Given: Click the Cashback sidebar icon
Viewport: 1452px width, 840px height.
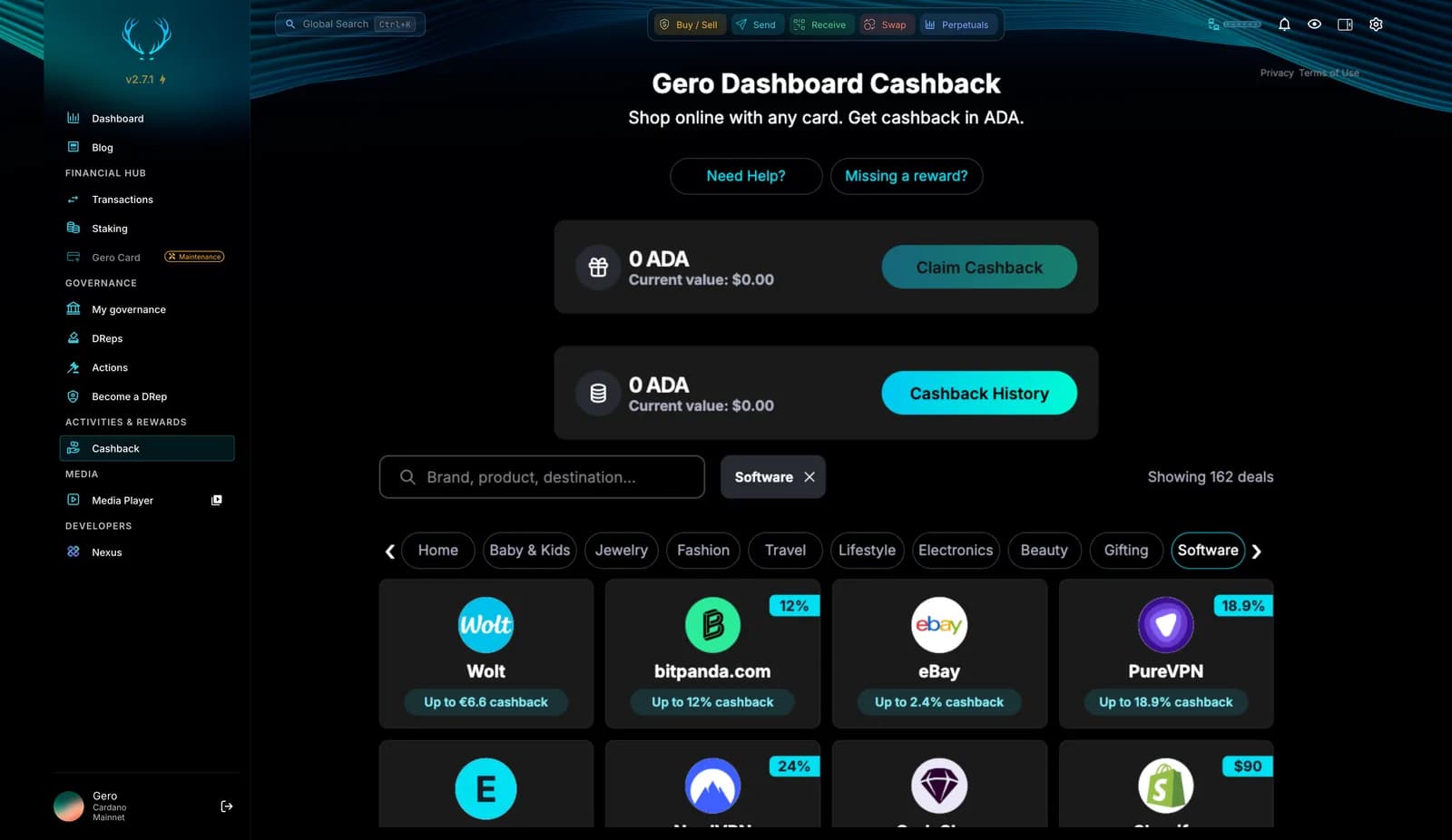Looking at the screenshot, I should pos(74,448).
